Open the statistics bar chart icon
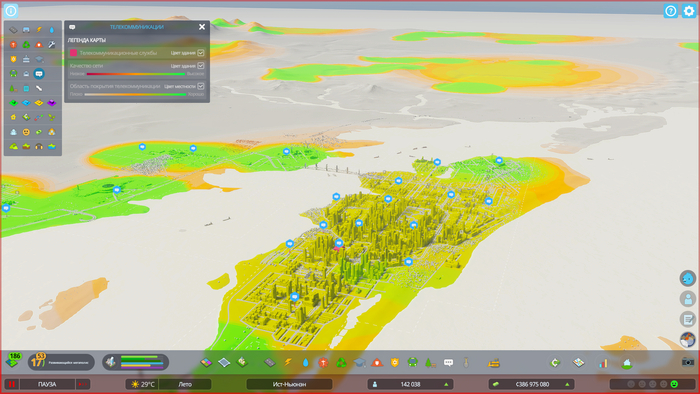This screenshot has height=394, width=700. click(x=603, y=363)
